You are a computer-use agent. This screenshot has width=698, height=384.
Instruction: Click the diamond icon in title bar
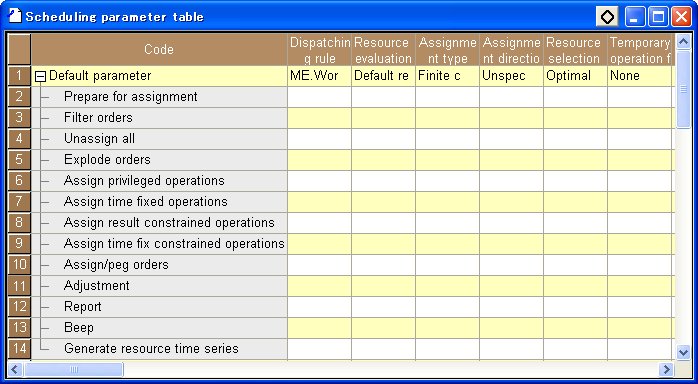pyautogui.click(x=607, y=17)
